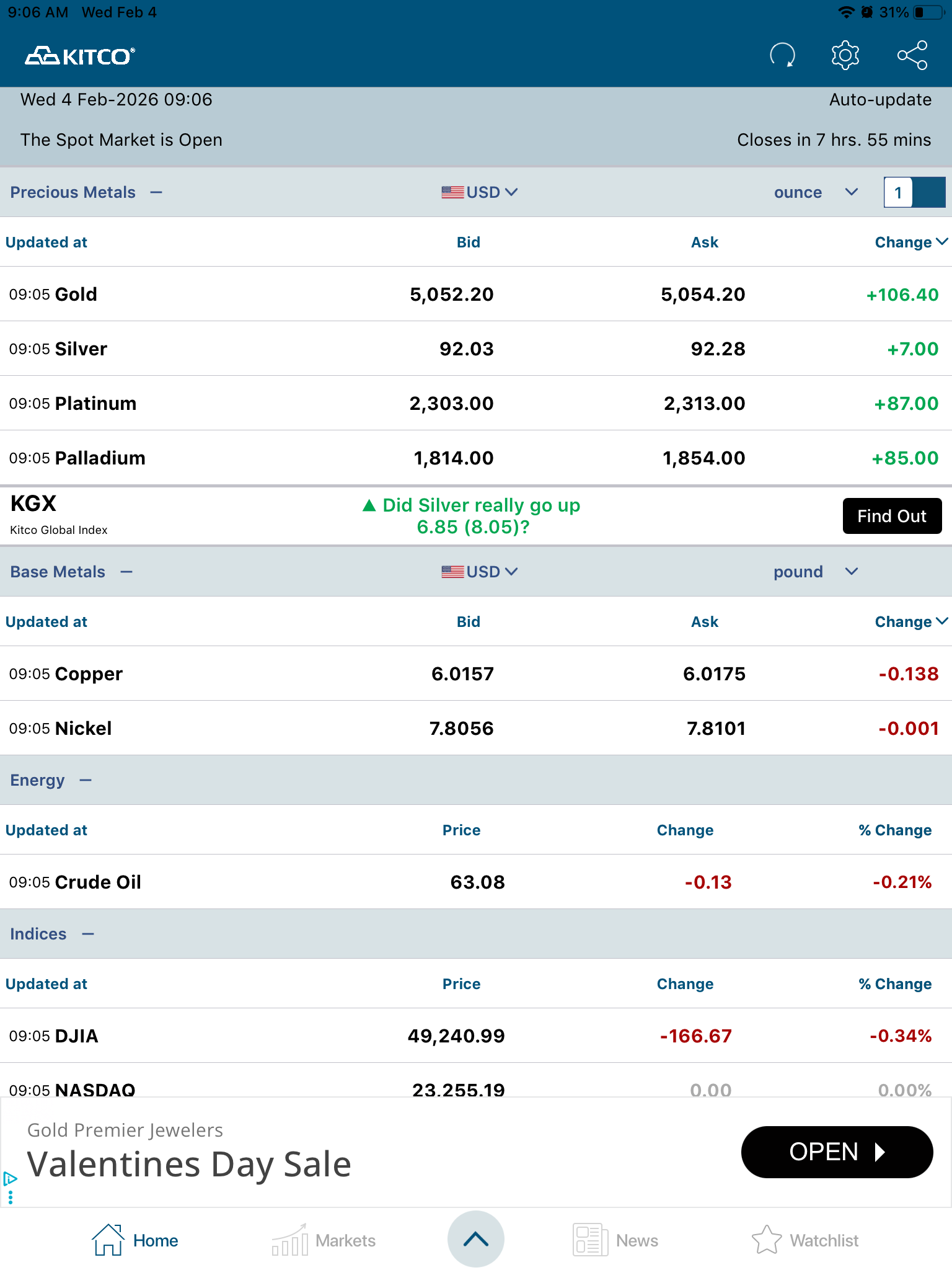This screenshot has width=952, height=1270.
Task: Switch to the News tab
Action: 615,1240
